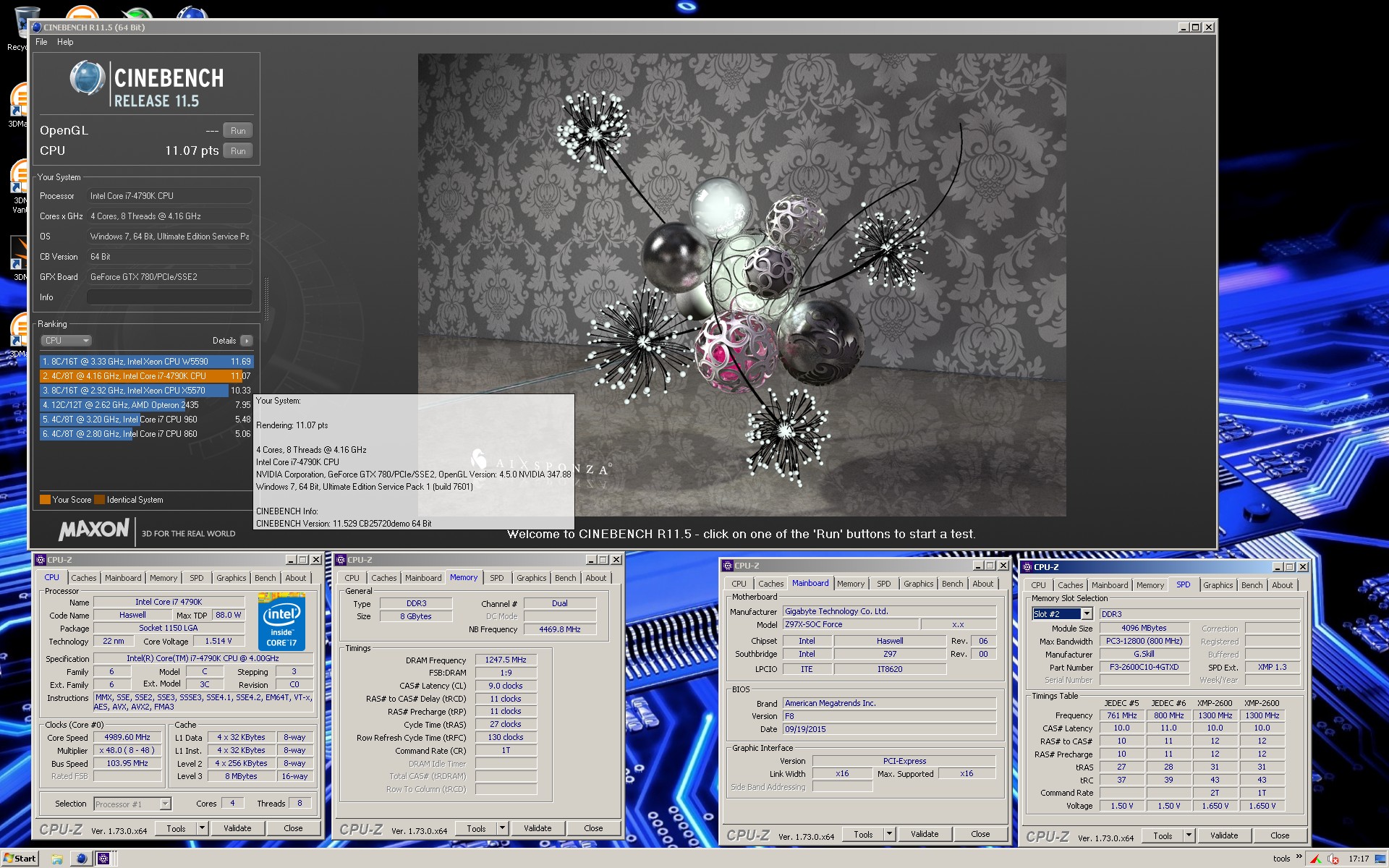Switch to Caches tab in first CPU-Z
The height and width of the screenshot is (868, 1389).
pyautogui.click(x=83, y=578)
